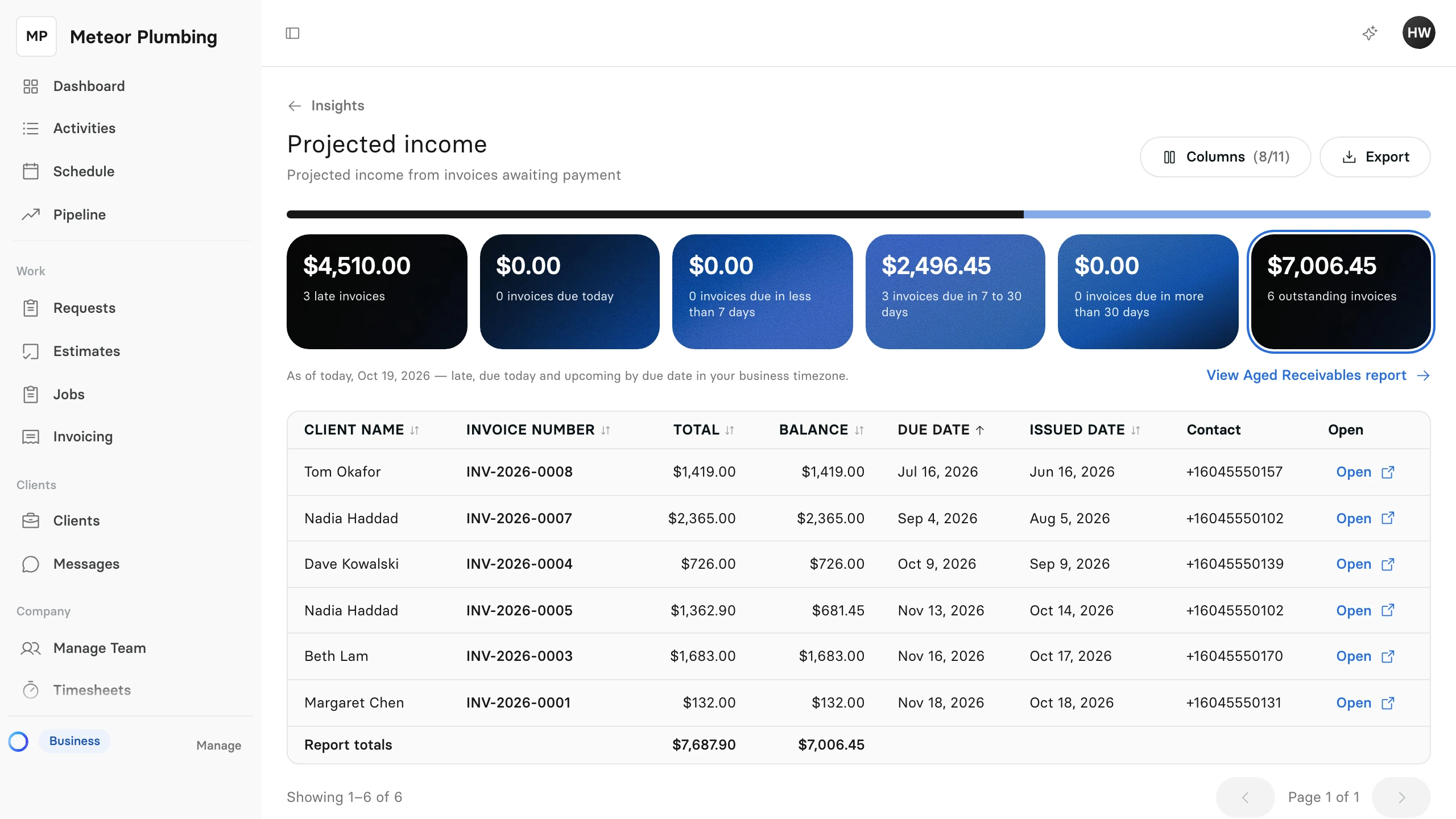Click the Business plan badge
The width and height of the screenshot is (1456, 819).
tap(75, 741)
